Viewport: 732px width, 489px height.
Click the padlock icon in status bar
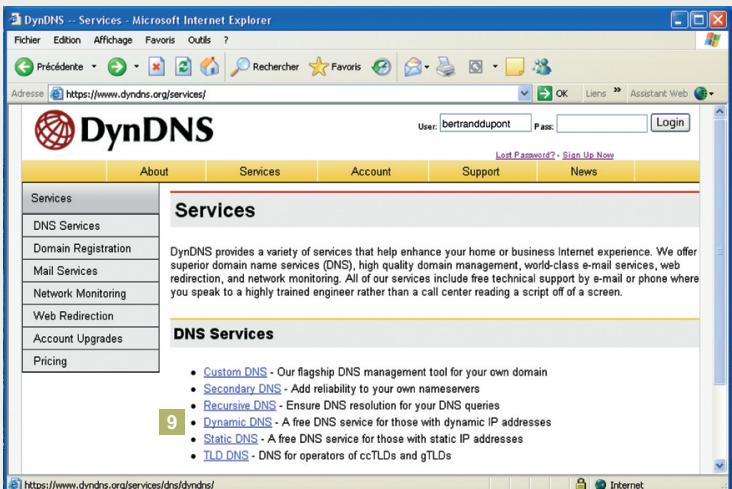pos(581,483)
